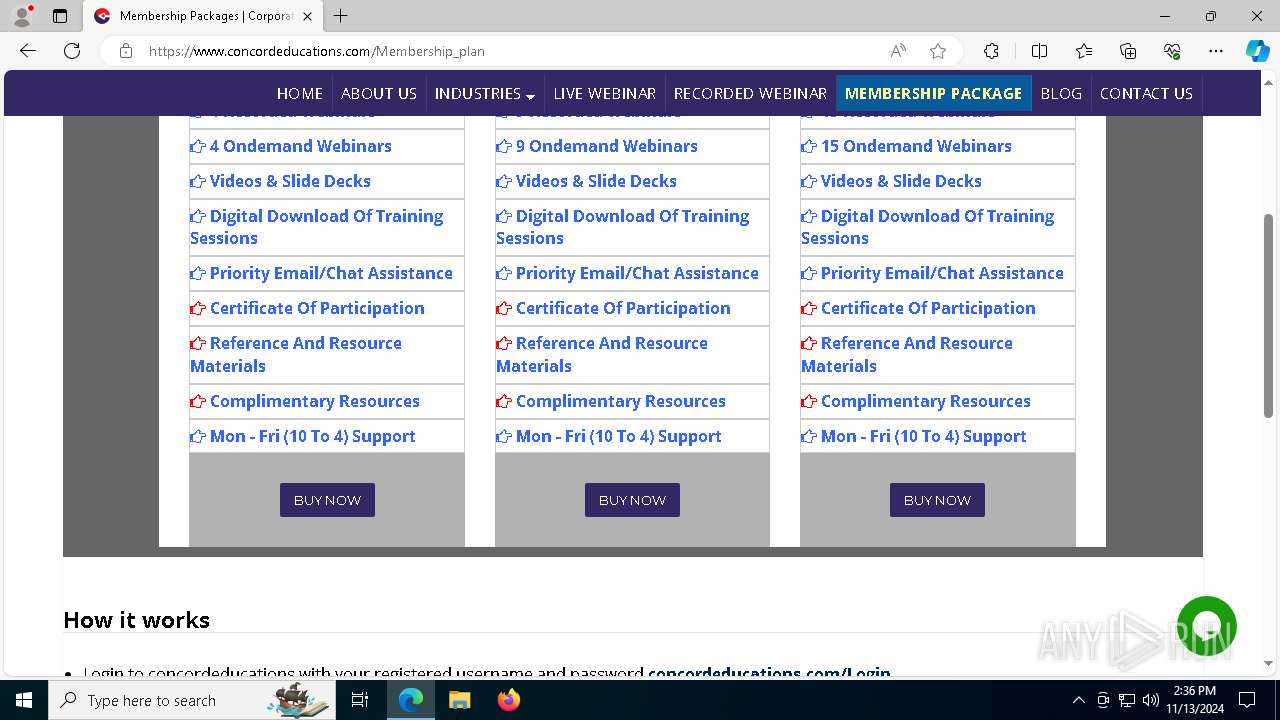Image resolution: width=1280 pixels, height=720 pixels.
Task: Click scrollbar down arrow
Action: pyautogui.click(x=1268, y=664)
